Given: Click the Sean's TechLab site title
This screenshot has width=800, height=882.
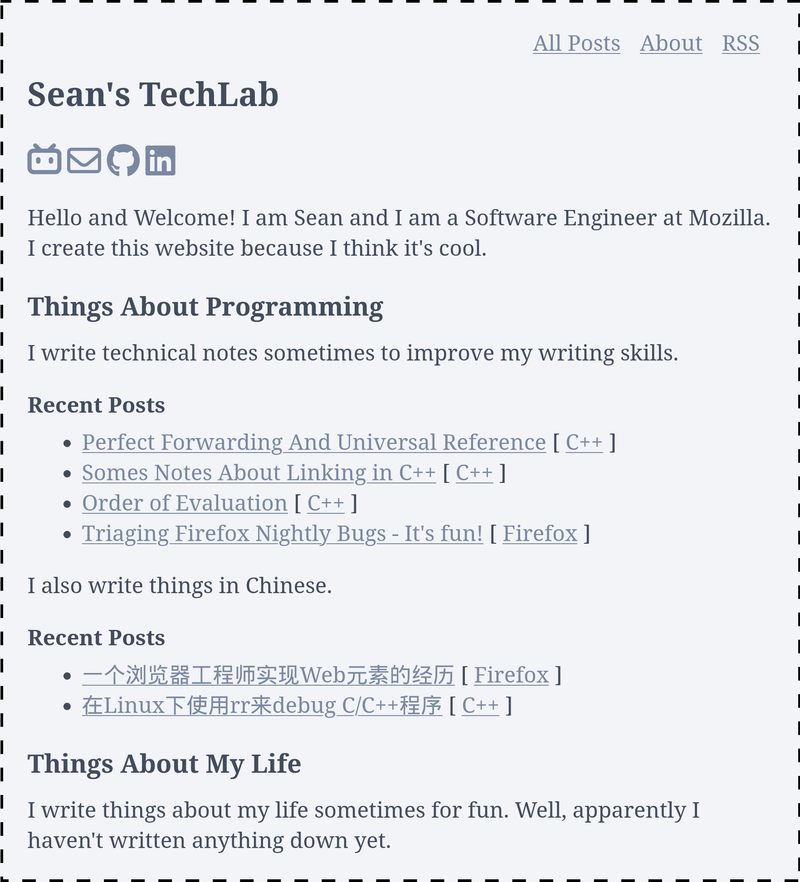Looking at the screenshot, I should (153, 94).
